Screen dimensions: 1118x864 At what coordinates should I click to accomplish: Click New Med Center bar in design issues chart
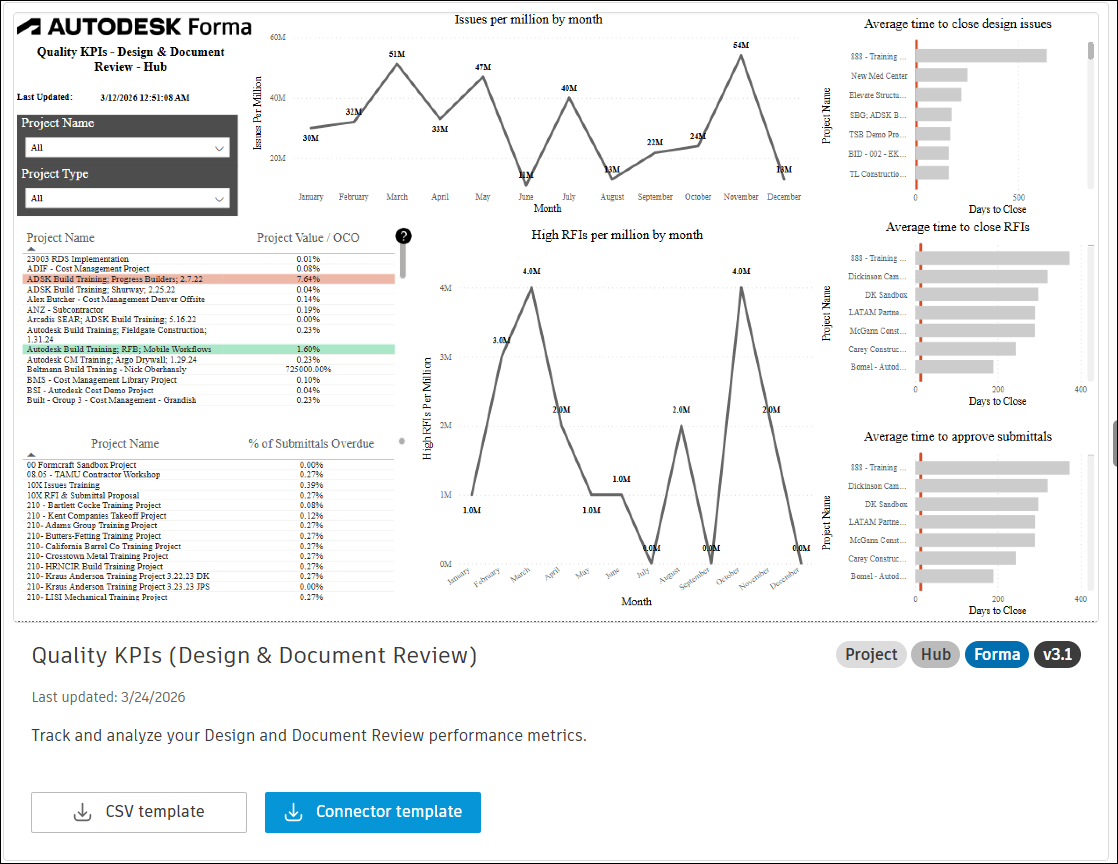(942, 76)
